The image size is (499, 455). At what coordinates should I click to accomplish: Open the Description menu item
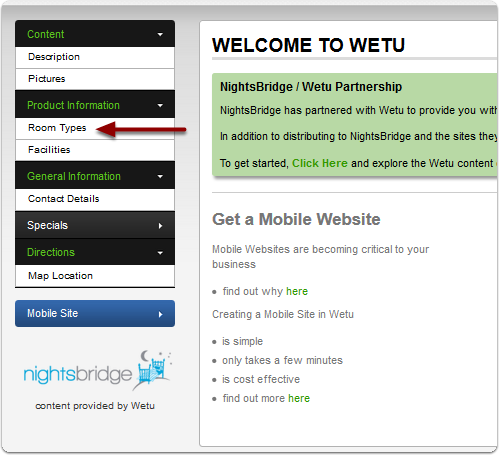[x=95, y=57]
